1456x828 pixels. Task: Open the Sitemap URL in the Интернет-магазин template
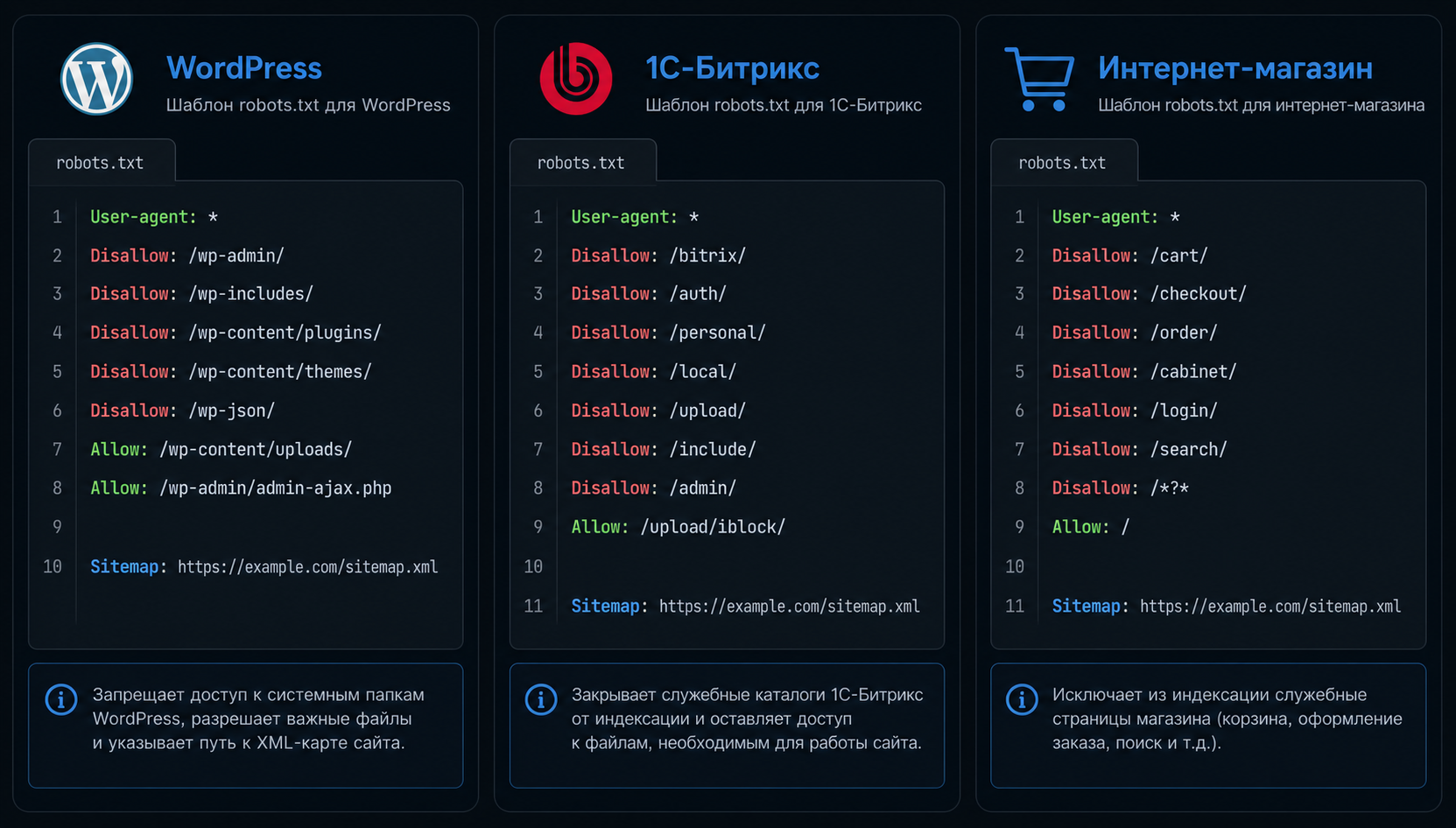pos(1270,607)
